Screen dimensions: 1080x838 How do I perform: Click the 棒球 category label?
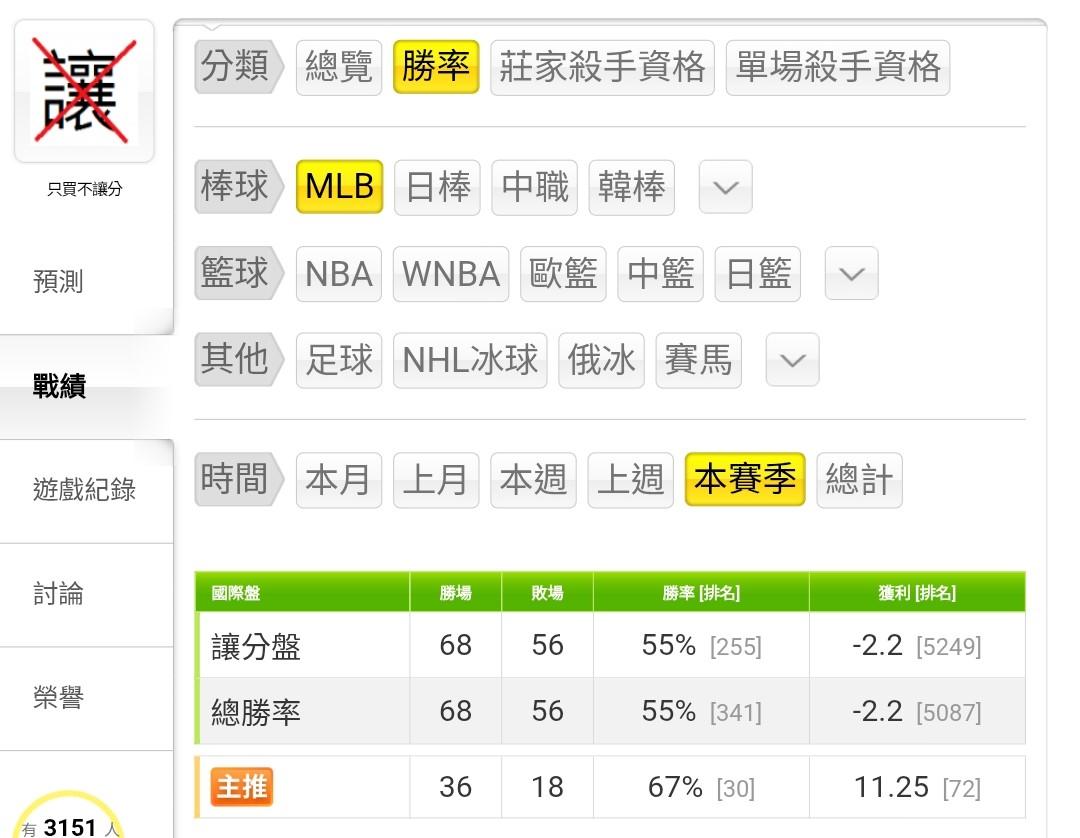[238, 187]
